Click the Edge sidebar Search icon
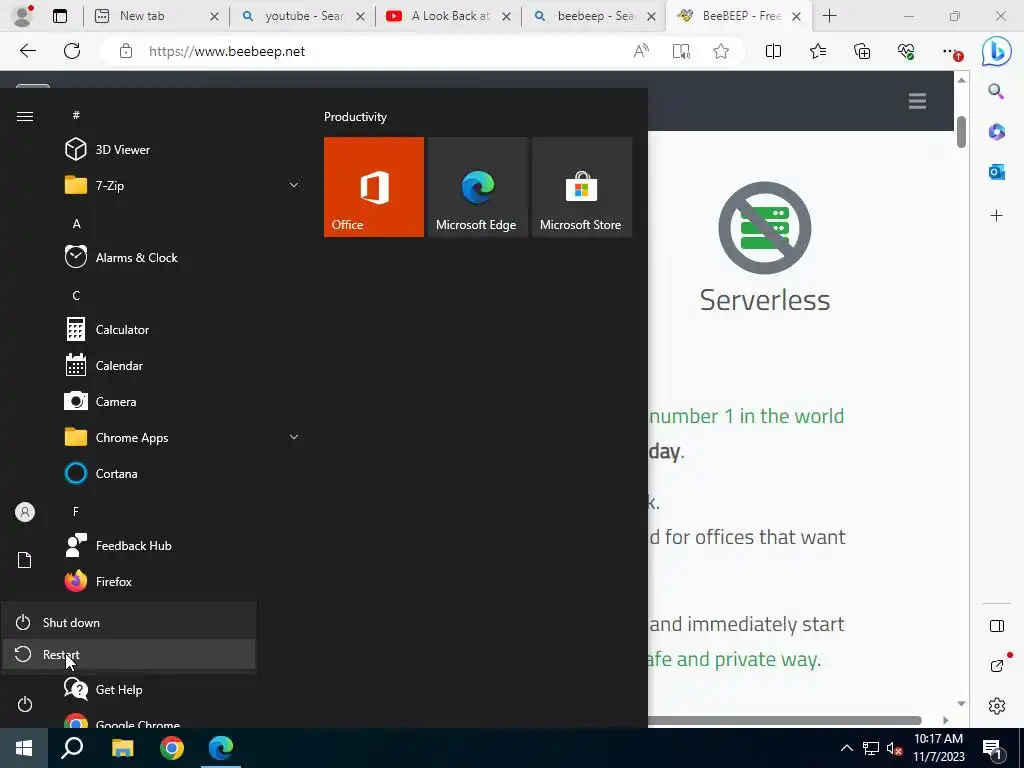The width and height of the screenshot is (1024, 768). pos(996,91)
